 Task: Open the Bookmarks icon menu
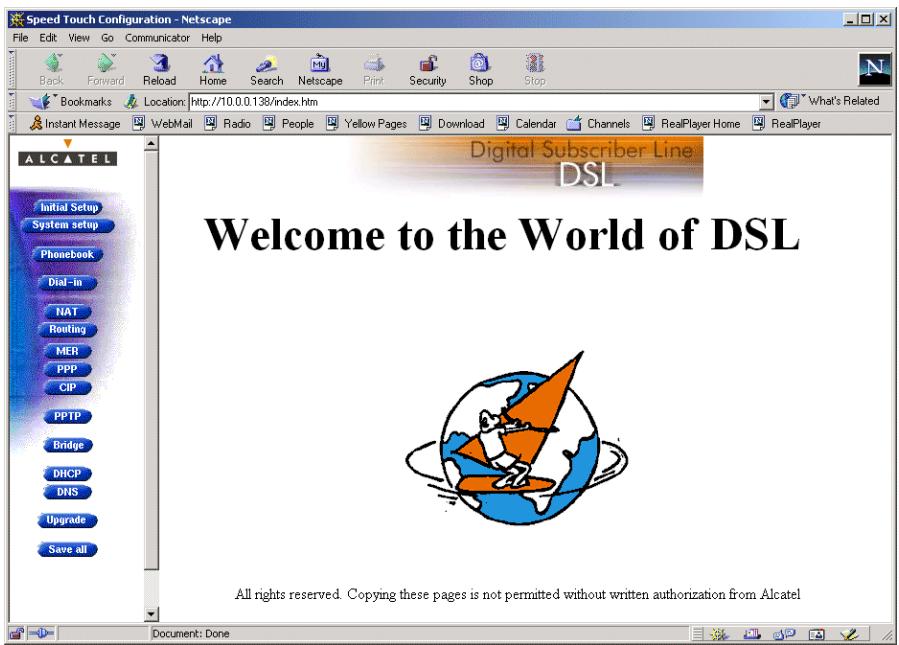coord(41,101)
